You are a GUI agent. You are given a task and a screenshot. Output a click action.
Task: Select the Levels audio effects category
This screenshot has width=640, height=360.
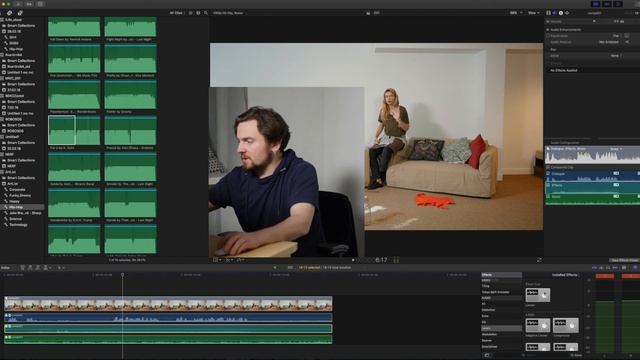(x=502, y=329)
